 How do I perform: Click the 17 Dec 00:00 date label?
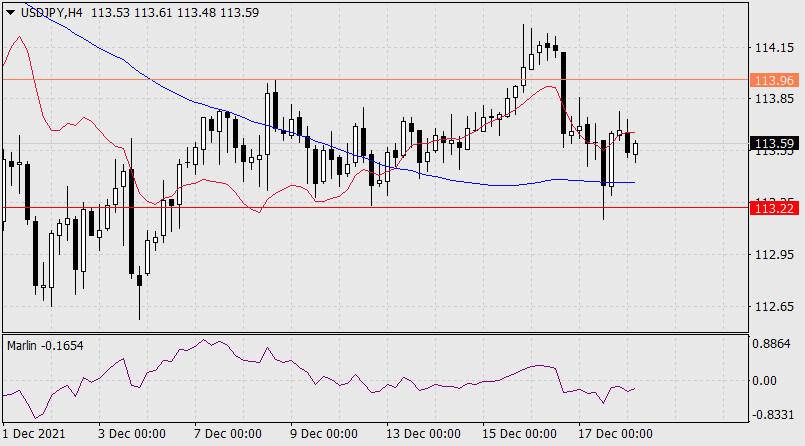pyautogui.click(x=616, y=434)
